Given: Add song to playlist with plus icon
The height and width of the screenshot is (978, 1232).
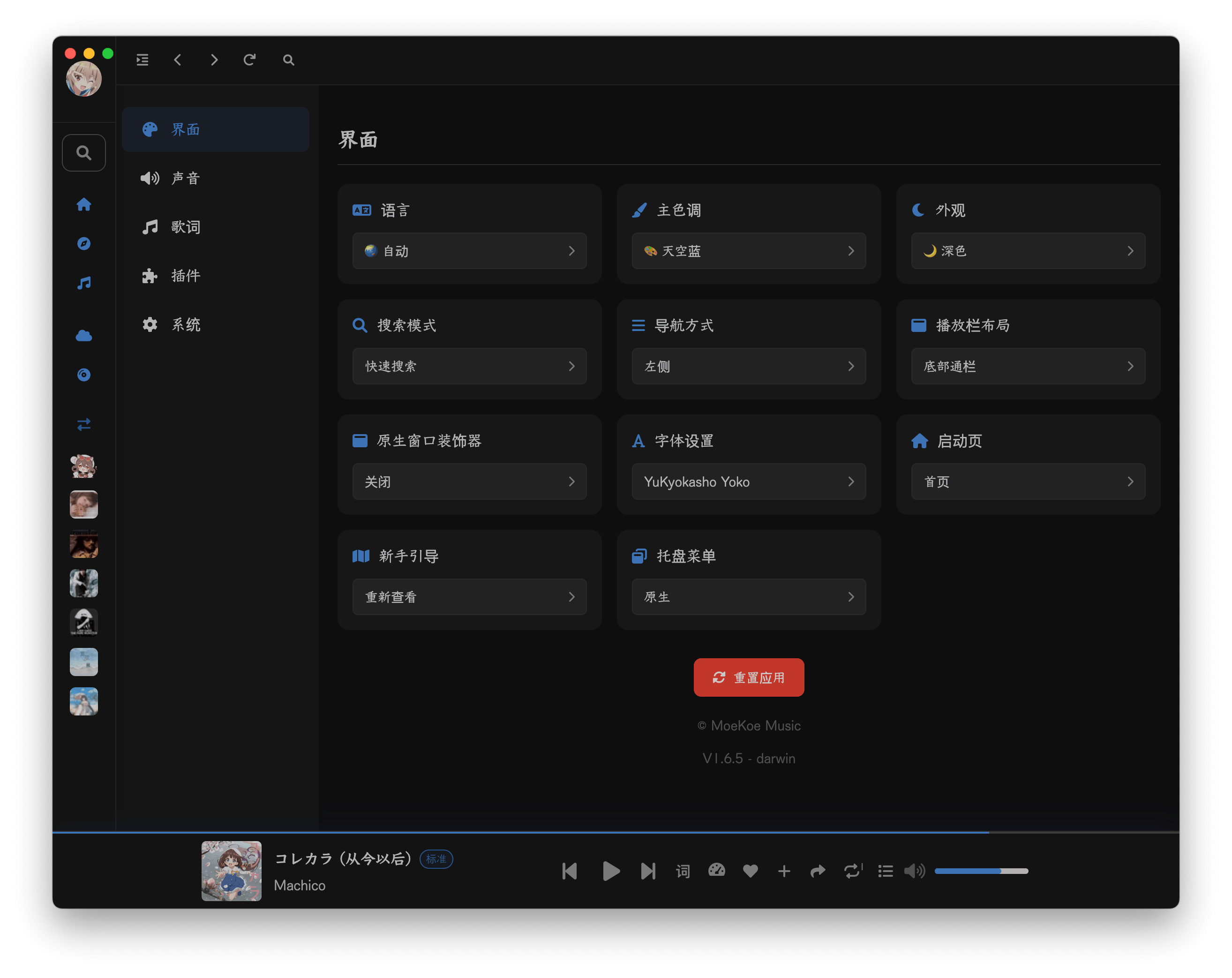Looking at the screenshot, I should pos(784,871).
